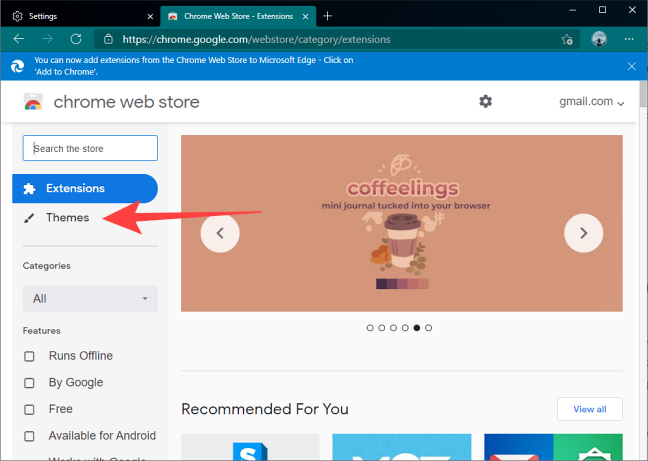Click the page vertical scrollbar thumb
The image size is (648, 461).
pyautogui.click(x=643, y=94)
